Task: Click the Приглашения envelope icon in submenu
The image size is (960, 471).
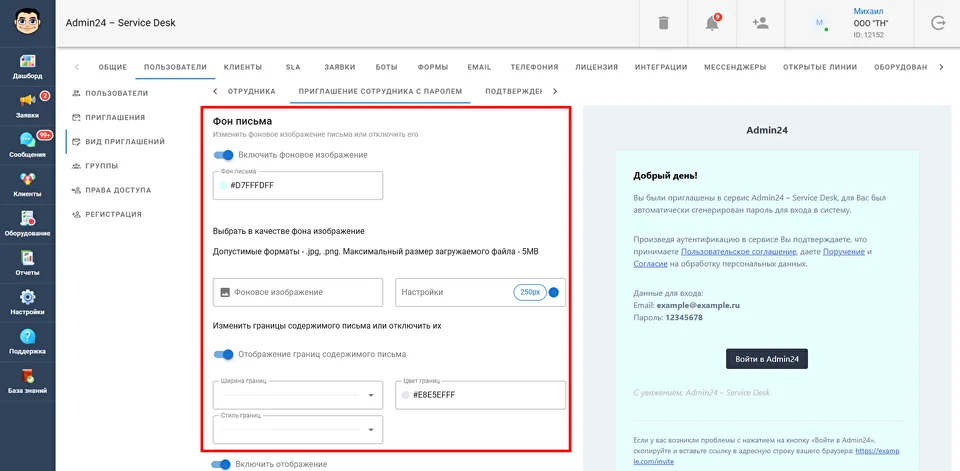Action: [x=76, y=118]
